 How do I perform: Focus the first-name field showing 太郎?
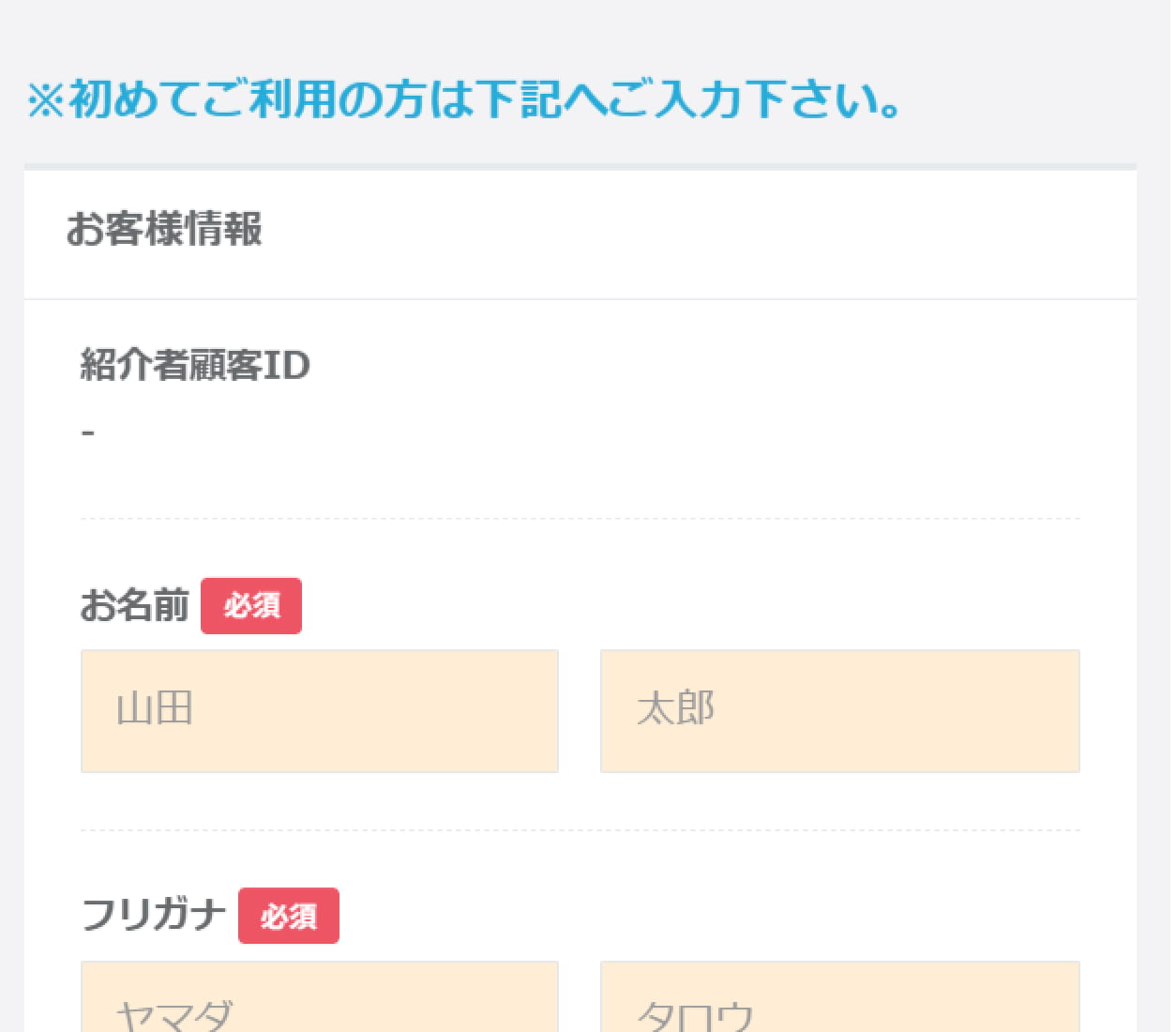[839, 710]
